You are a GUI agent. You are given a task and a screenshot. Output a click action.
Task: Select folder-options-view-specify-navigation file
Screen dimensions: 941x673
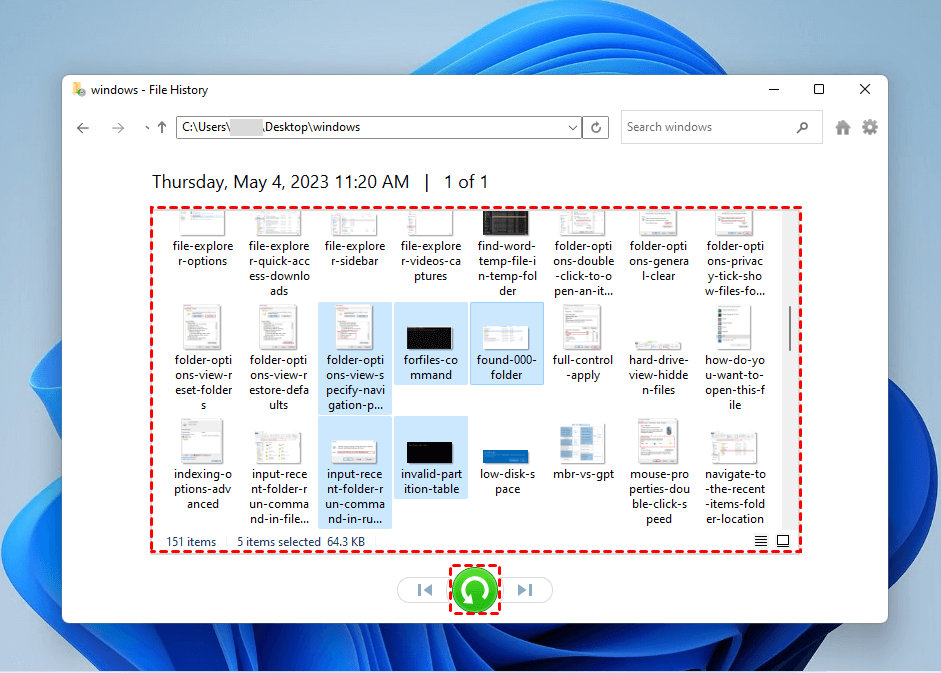355,358
